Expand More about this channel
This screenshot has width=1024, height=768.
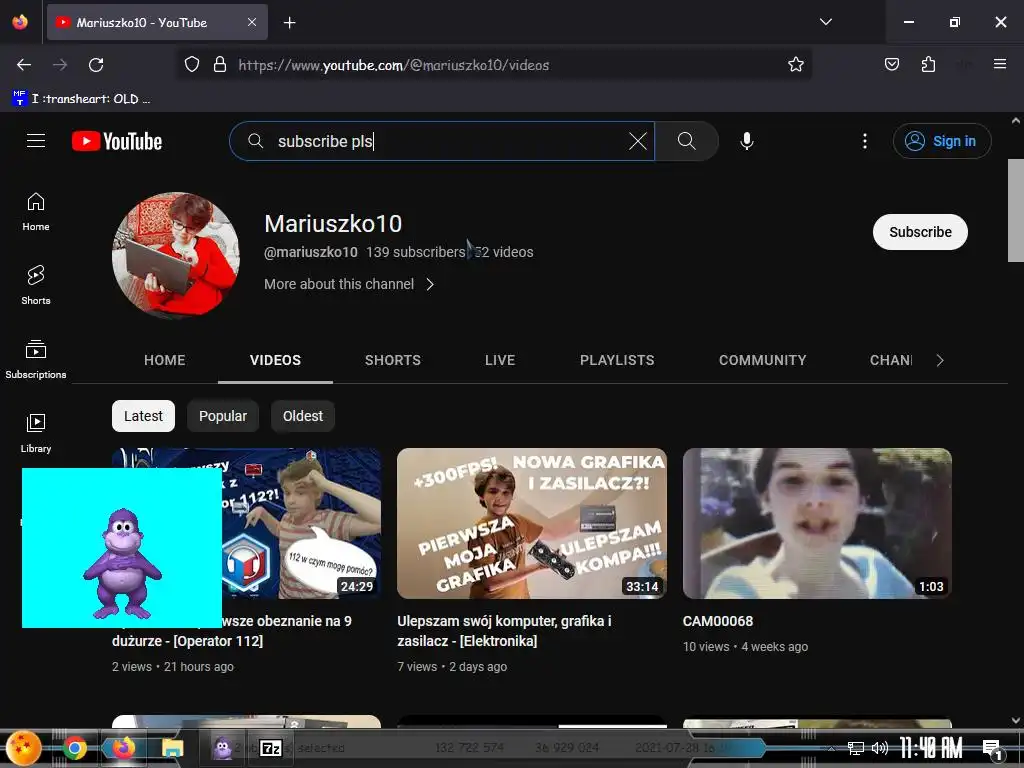(349, 284)
